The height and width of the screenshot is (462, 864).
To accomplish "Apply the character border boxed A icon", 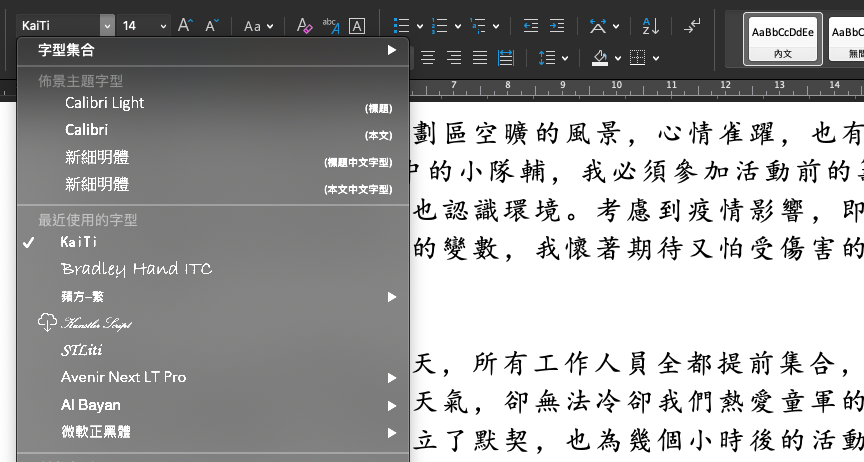I will point(357,26).
